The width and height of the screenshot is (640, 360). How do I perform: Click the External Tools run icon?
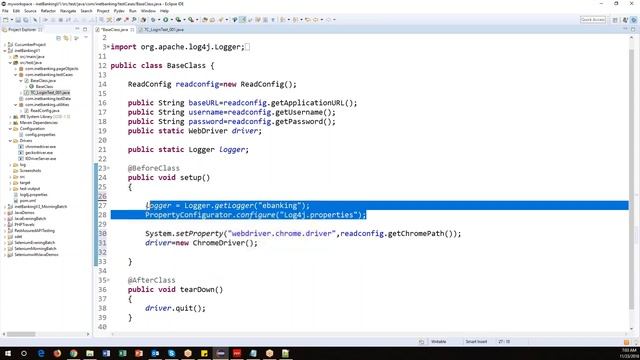click(191, 20)
